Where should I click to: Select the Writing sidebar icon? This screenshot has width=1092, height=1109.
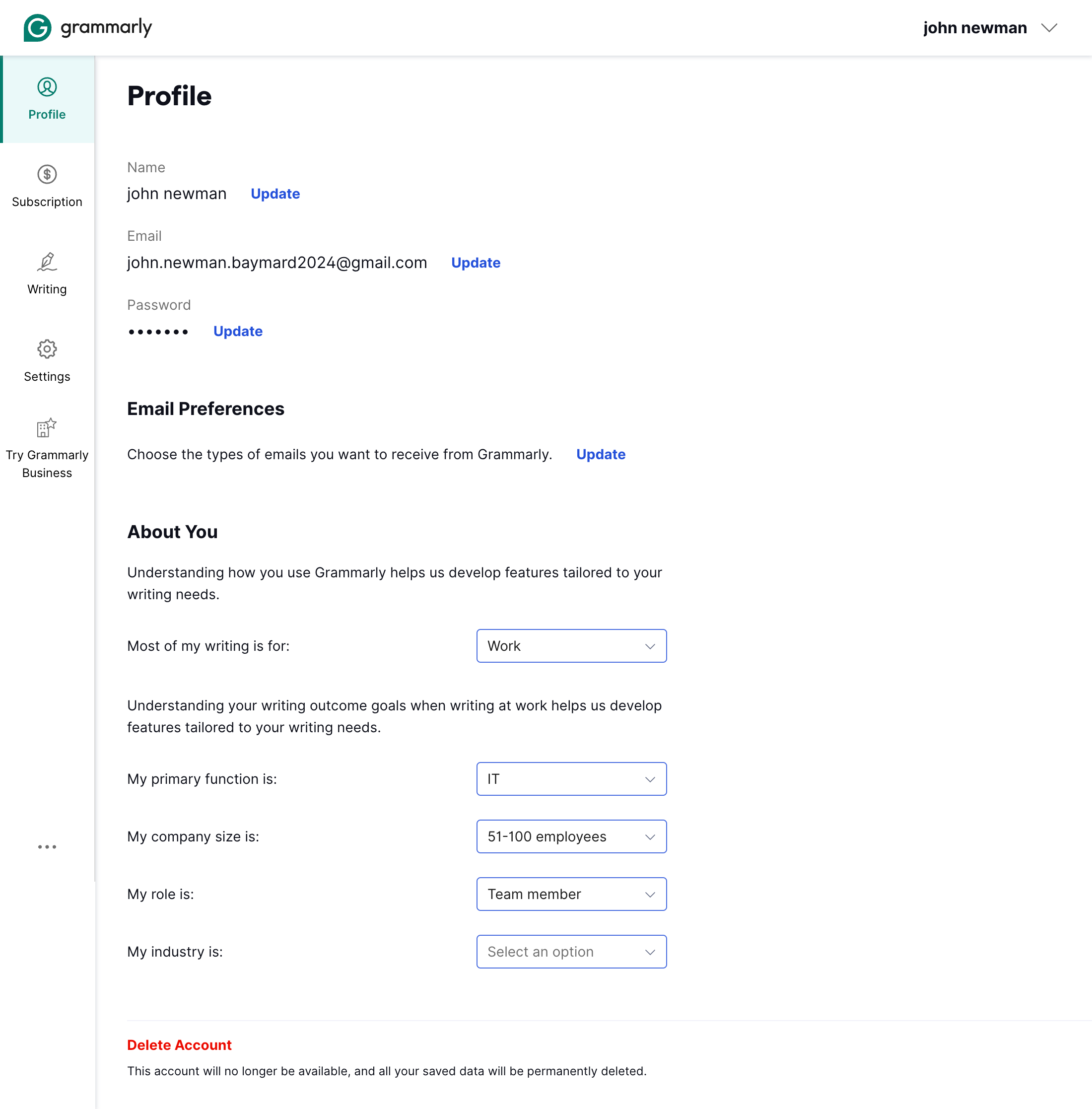click(x=47, y=262)
